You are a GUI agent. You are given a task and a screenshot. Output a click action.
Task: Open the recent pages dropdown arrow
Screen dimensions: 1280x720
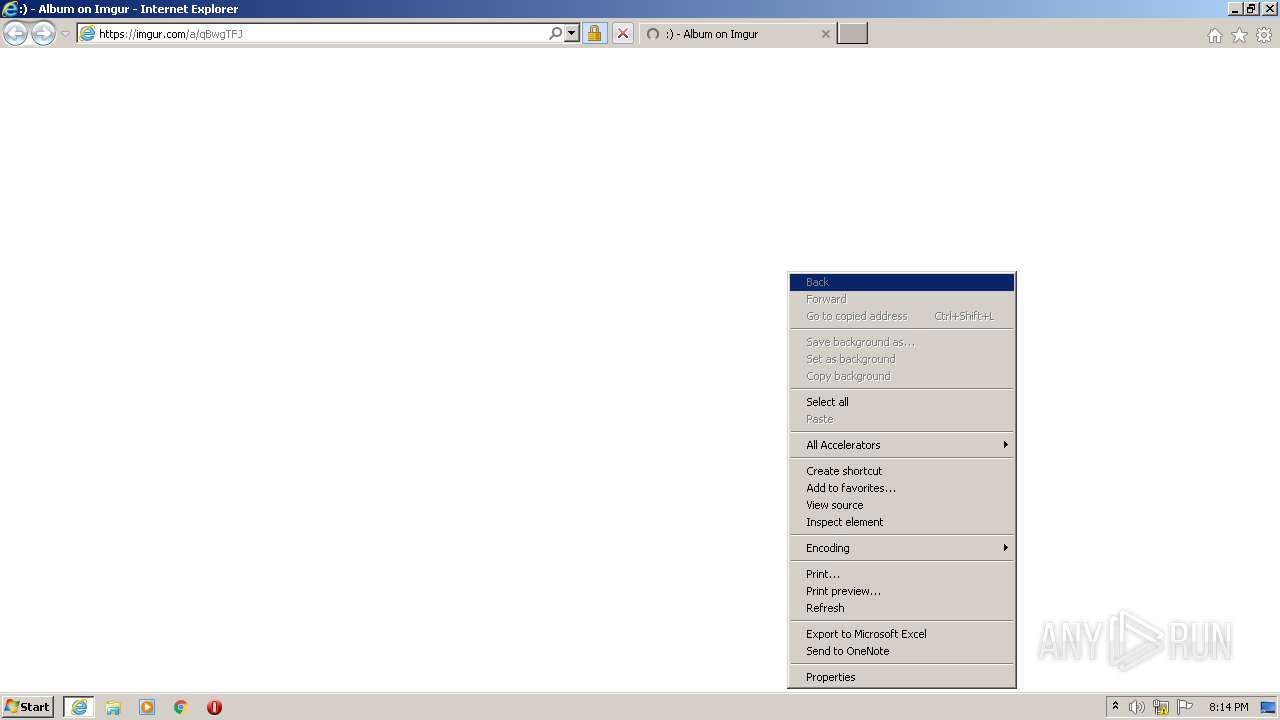click(x=65, y=34)
